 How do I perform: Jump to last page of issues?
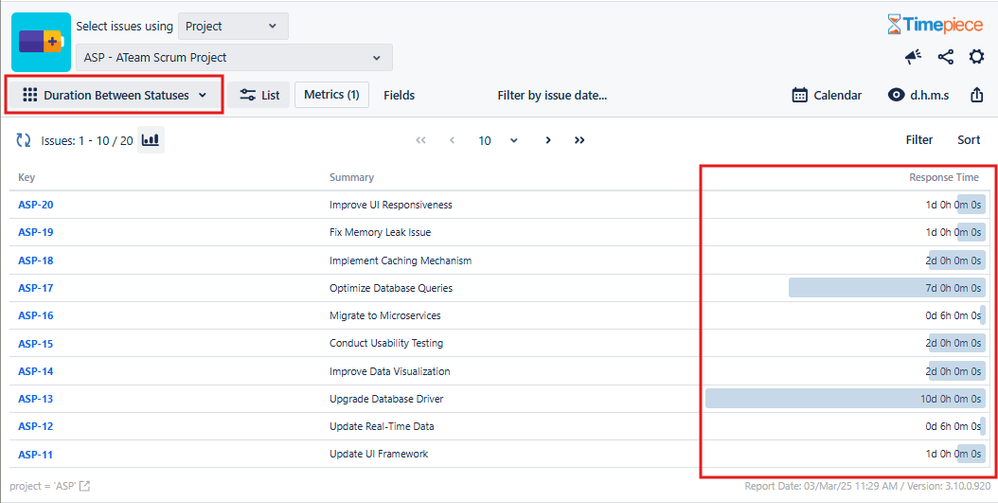pyautogui.click(x=579, y=140)
